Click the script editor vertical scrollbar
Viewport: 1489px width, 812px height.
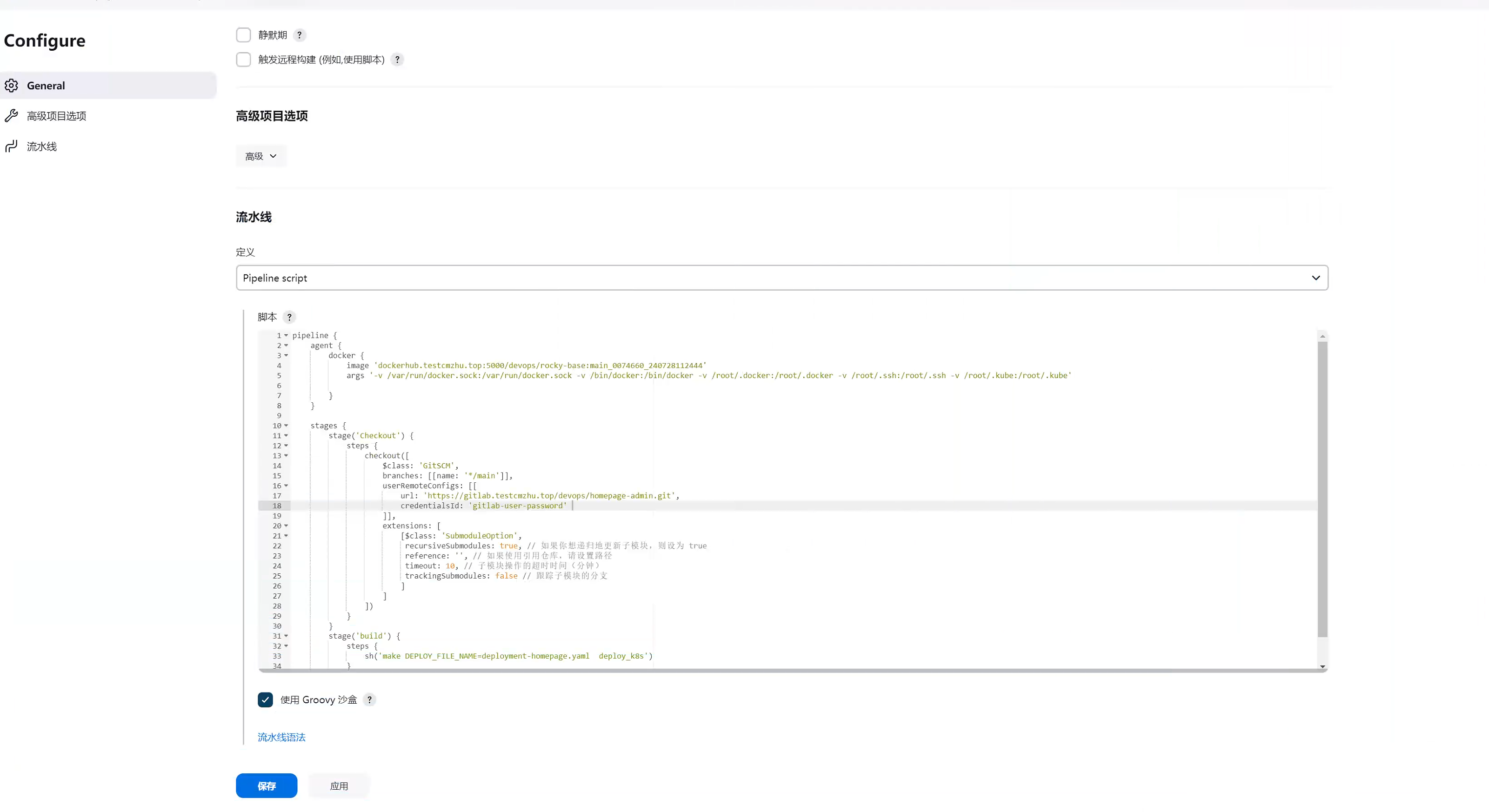click(x=1322, y=488)
